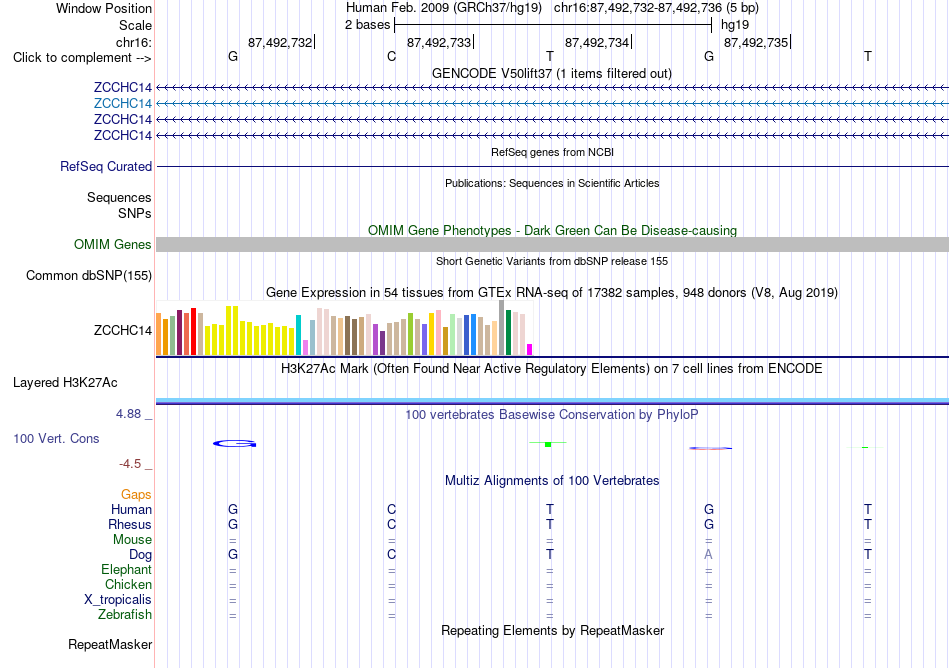Open the 'RefSeq genes from NCBI' title
This screenshot has height=668, width=950.
click(x=552, y=153)
